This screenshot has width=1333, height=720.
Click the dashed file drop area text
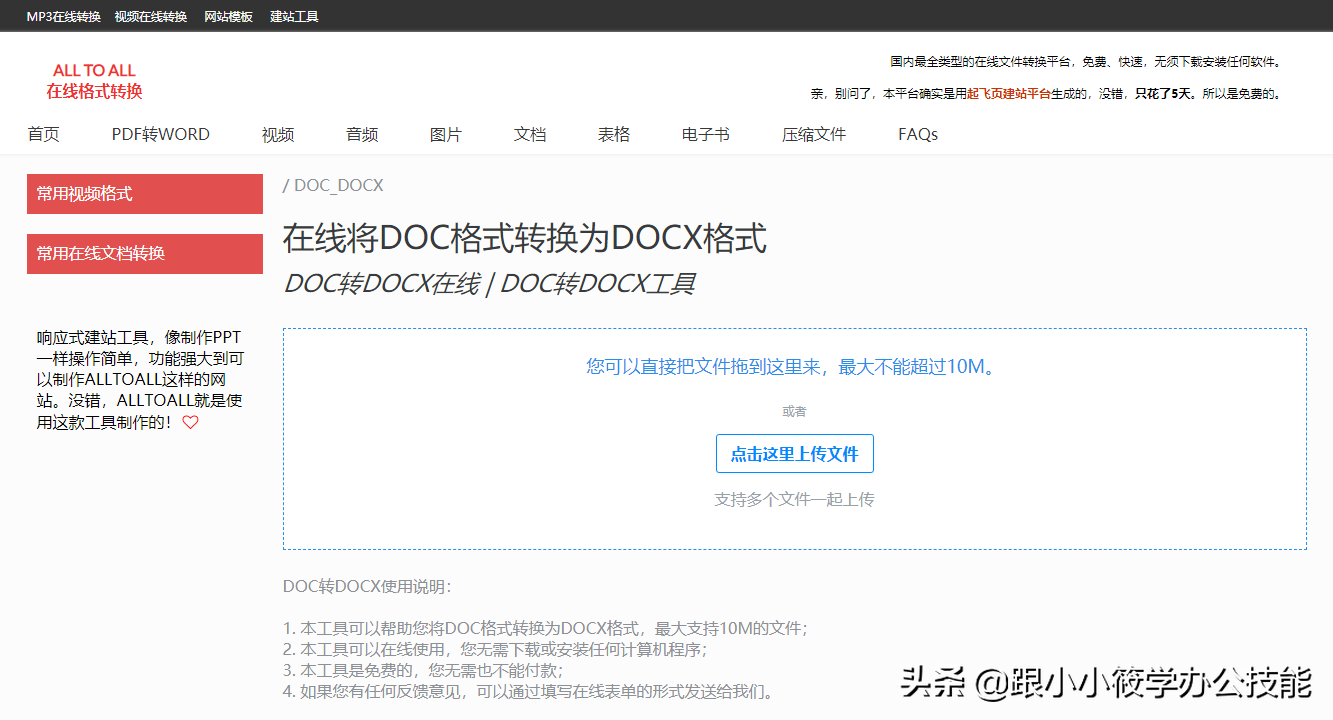791,367
